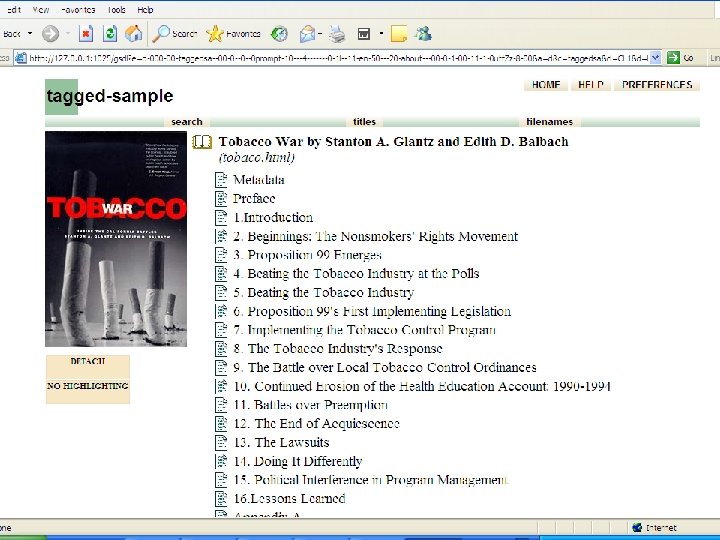Switch to the search tab
This screenshot has width=720, height=540.
(x=186, y=122)
